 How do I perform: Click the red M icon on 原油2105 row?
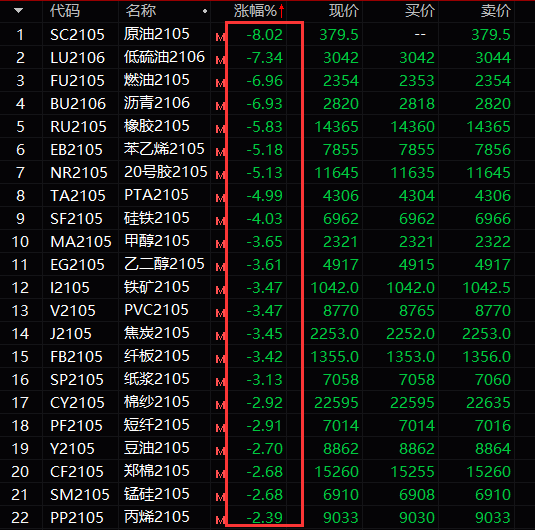pos(220,37)
